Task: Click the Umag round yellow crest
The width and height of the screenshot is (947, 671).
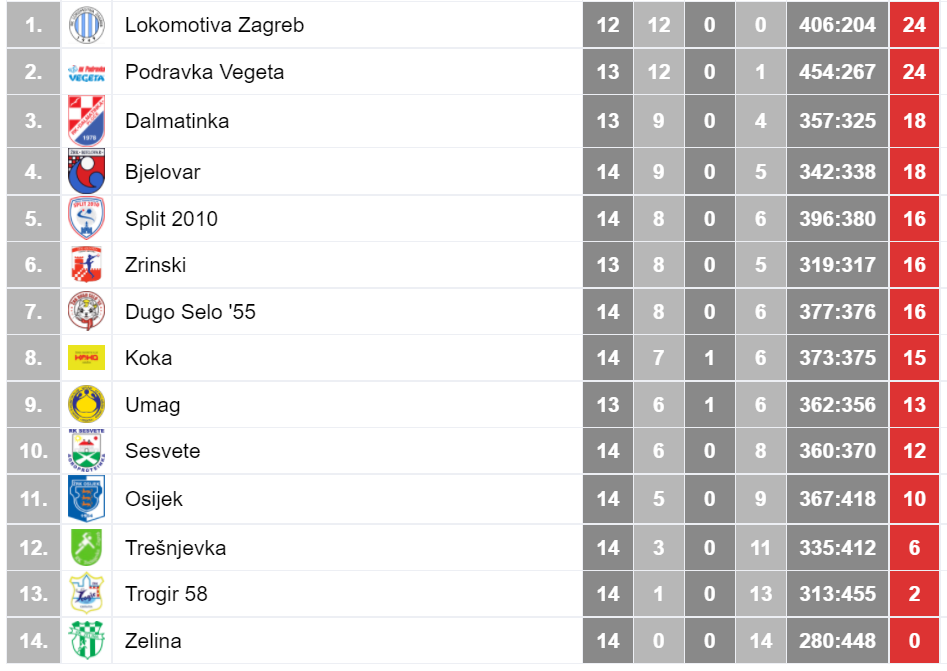Action: pos(86,404)
